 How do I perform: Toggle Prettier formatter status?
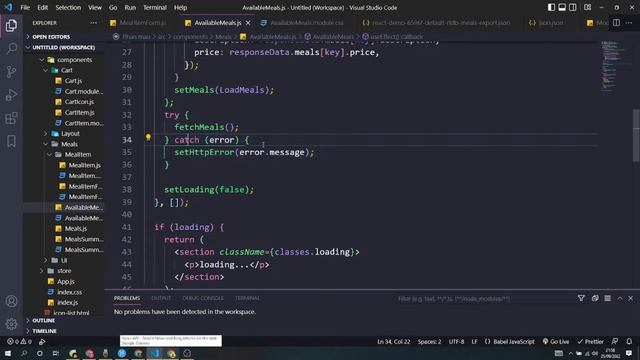click(x=591, y=342)
